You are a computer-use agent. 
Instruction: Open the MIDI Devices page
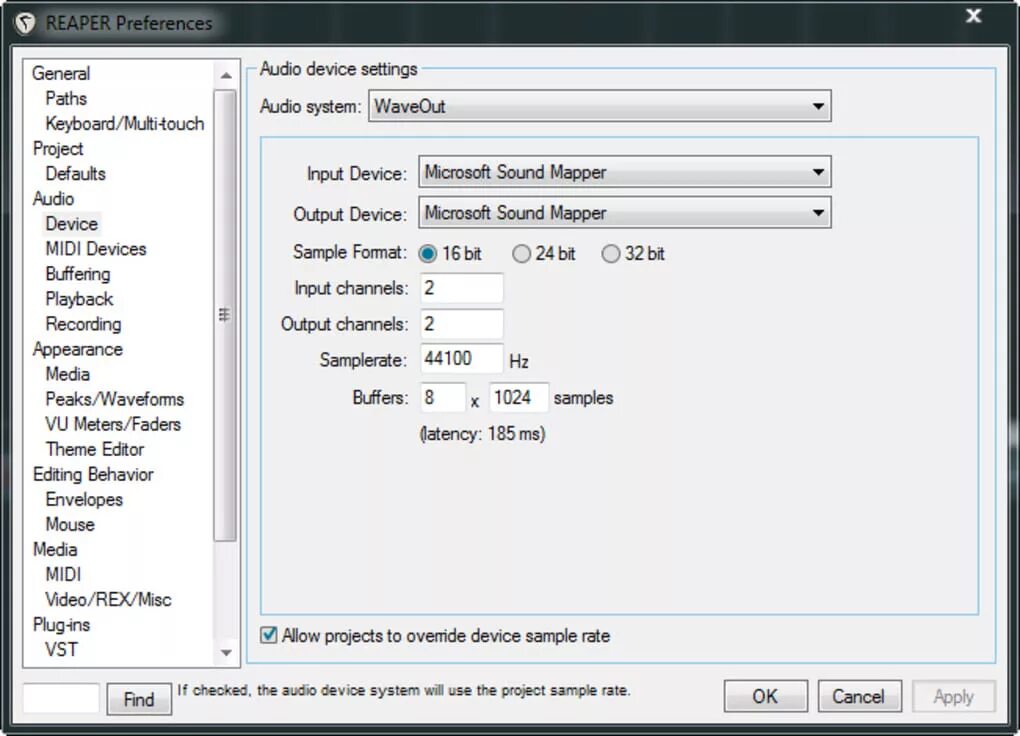coord(96,249)
